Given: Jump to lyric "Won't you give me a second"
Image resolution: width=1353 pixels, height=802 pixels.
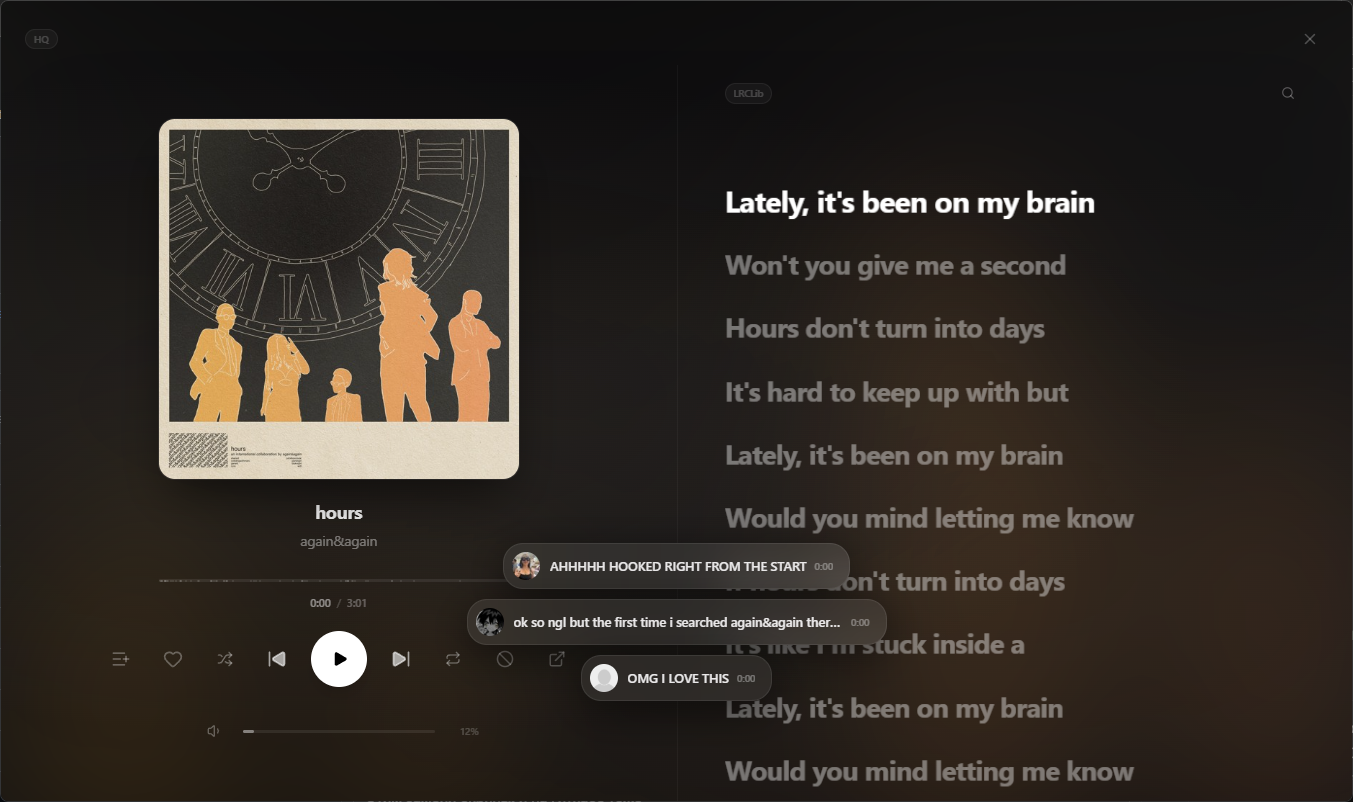Looking at the screenshot, I should click(895, 265).
